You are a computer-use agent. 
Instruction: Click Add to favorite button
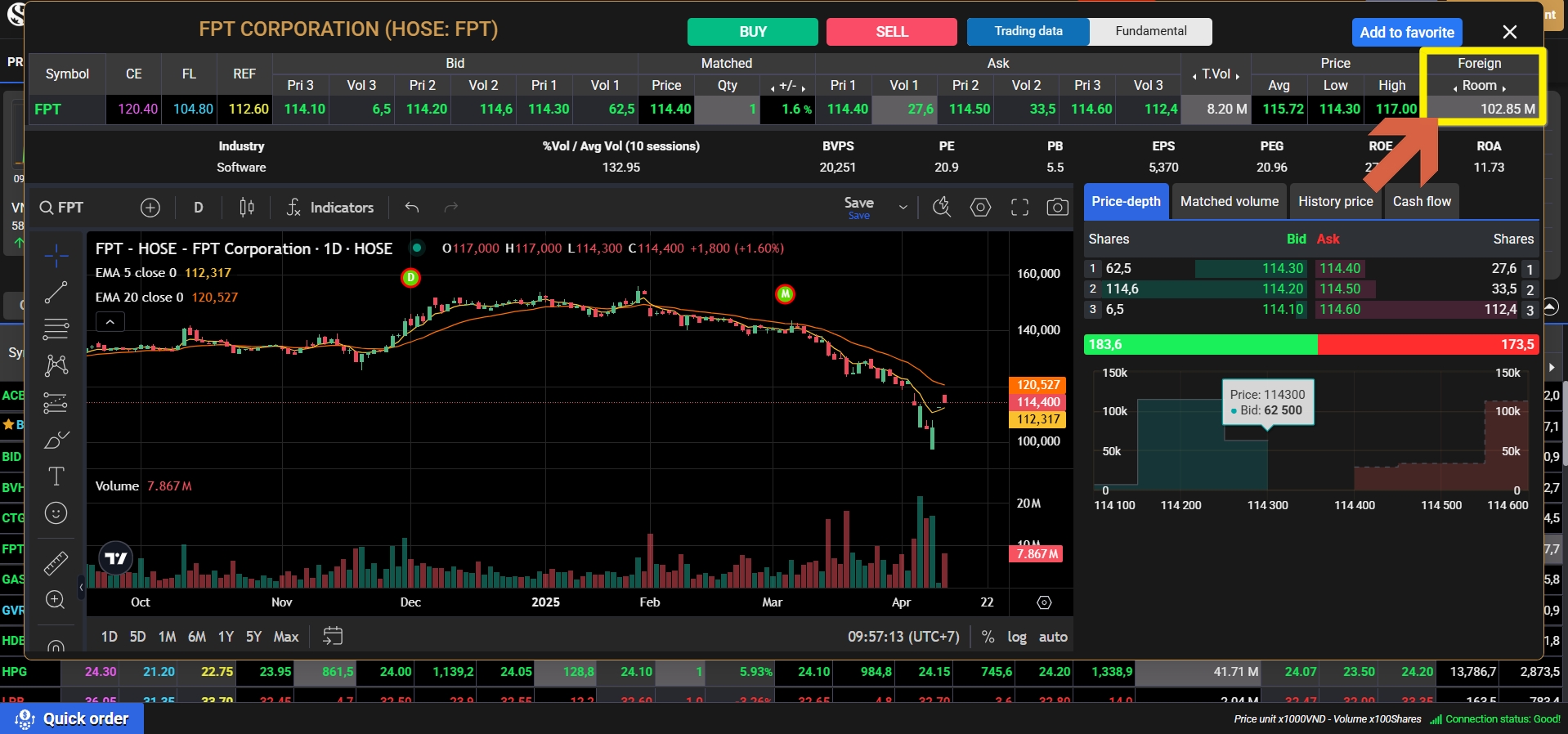[1407, 33]
